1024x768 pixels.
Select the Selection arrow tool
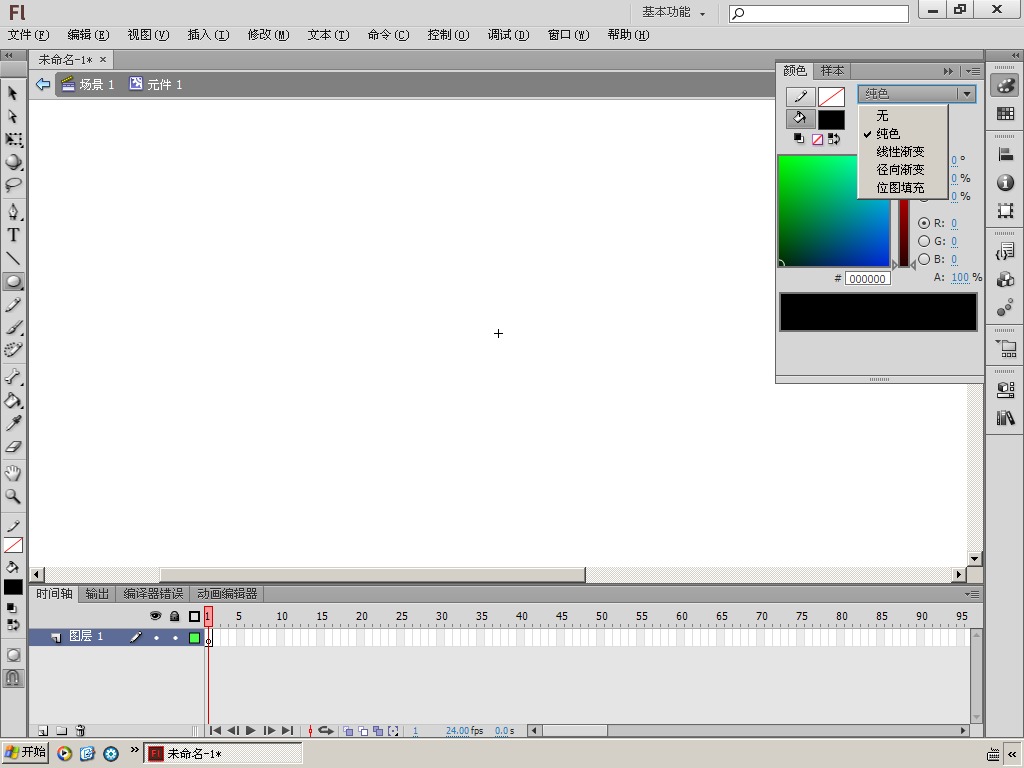pos(13,93)
